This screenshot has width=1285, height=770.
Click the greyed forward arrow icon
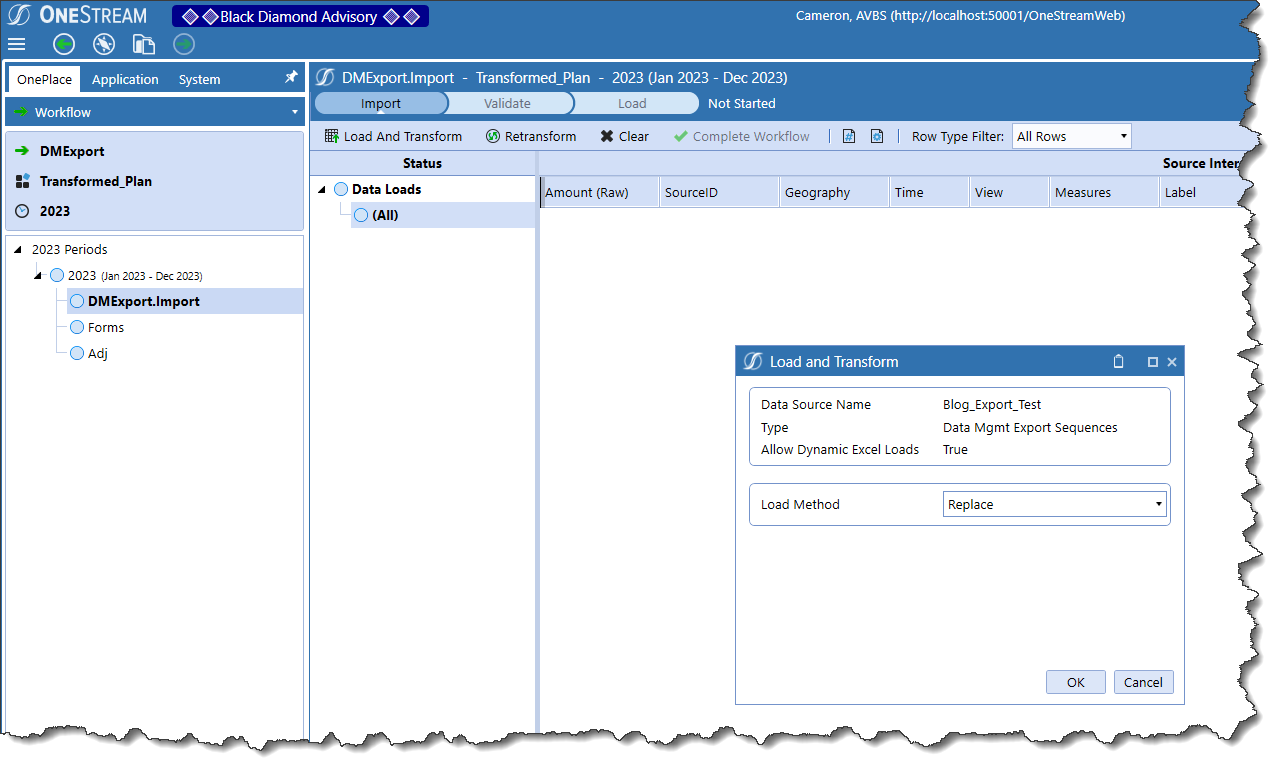tap(184, 44)
